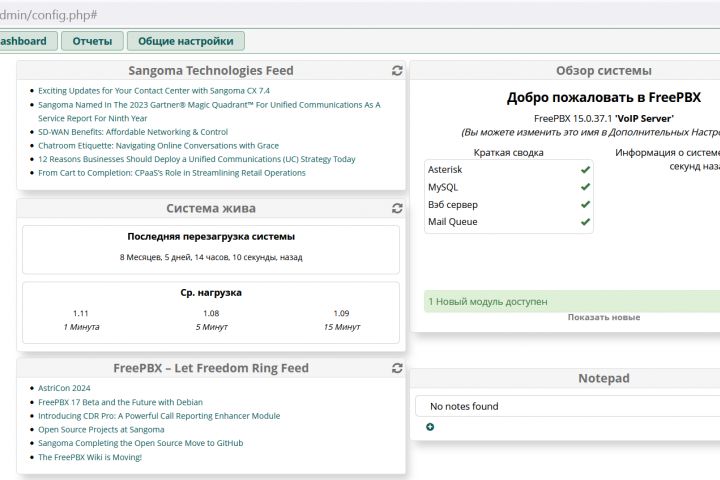The height and width of the screenshot is (480, 720).
Task: Open SD-WAN Benefits feed article
Action: (x=132, y=131)
